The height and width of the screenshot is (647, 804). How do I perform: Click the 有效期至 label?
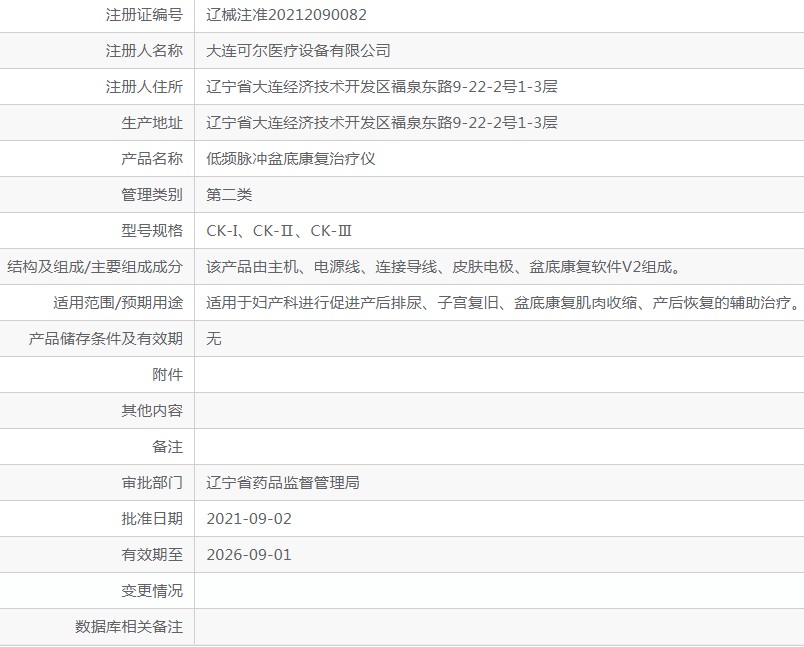click(x=152, y=555)
